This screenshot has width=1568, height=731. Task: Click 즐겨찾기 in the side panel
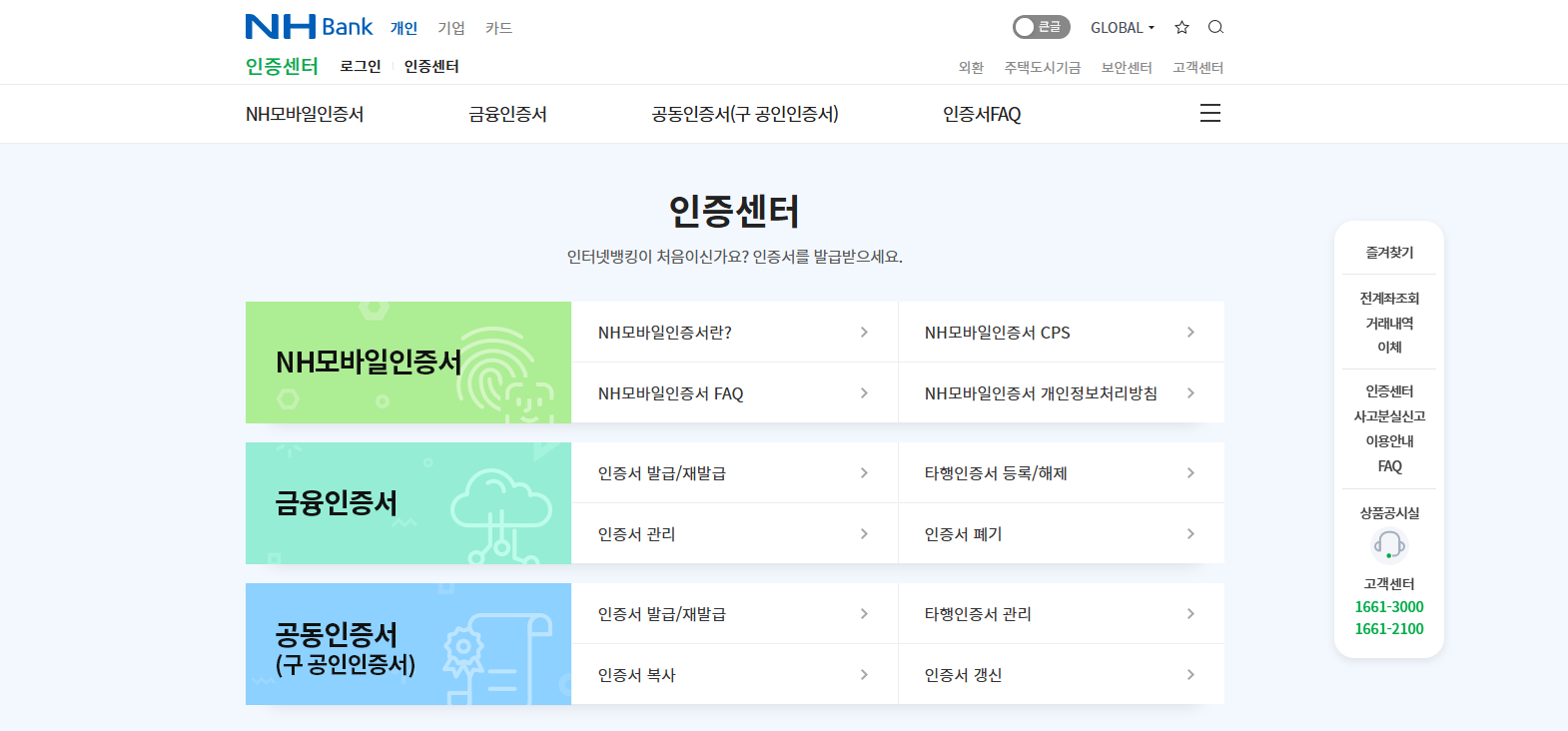pos(1389,253)
